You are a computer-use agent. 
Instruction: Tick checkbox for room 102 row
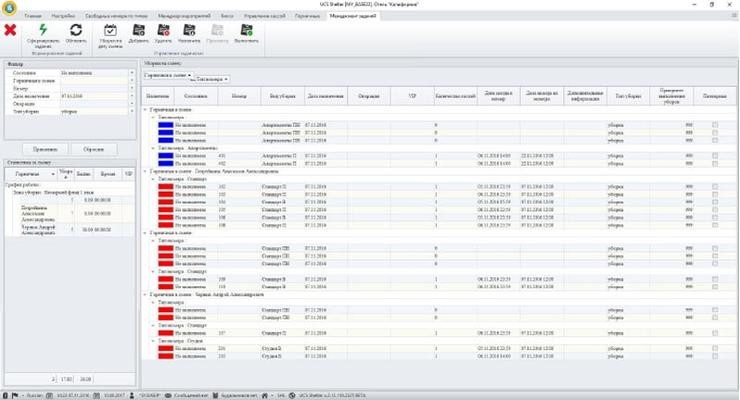[x=714, y=185]
